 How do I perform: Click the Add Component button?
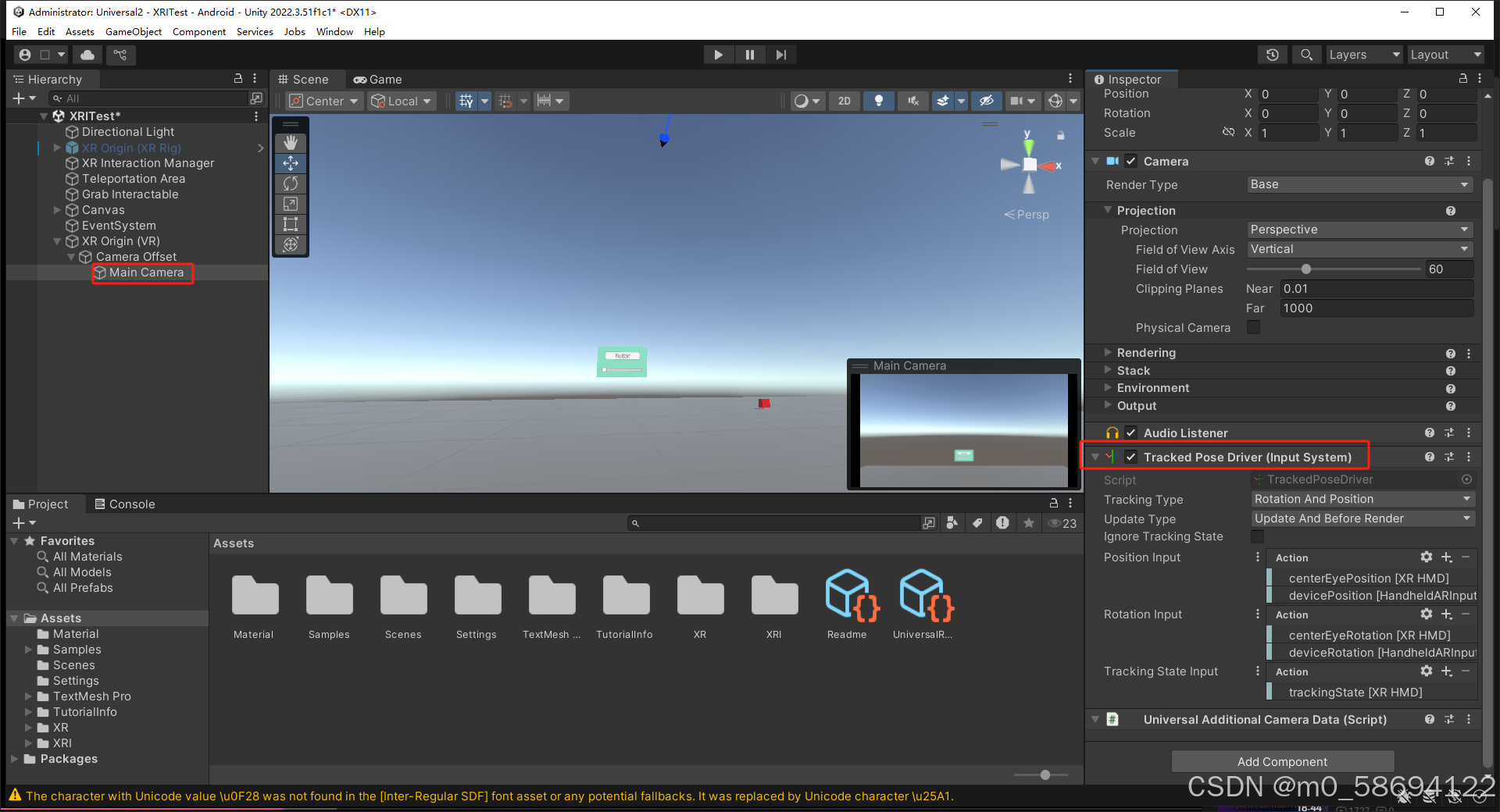point(1281,761)
